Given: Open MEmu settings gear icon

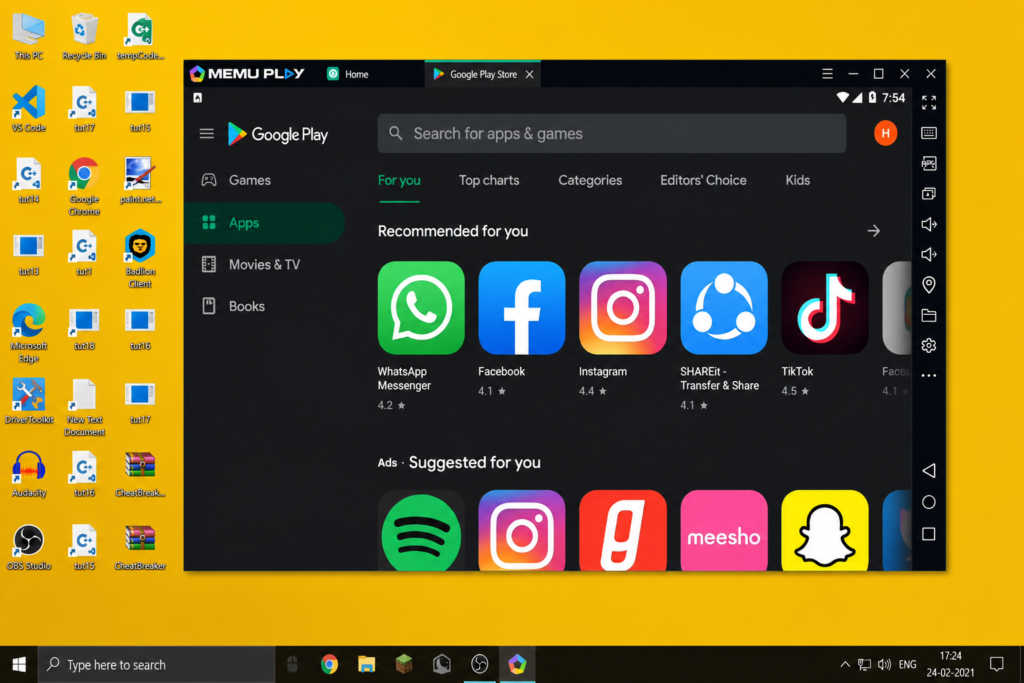Looking at the screenshot, I should tap(929, 345).
